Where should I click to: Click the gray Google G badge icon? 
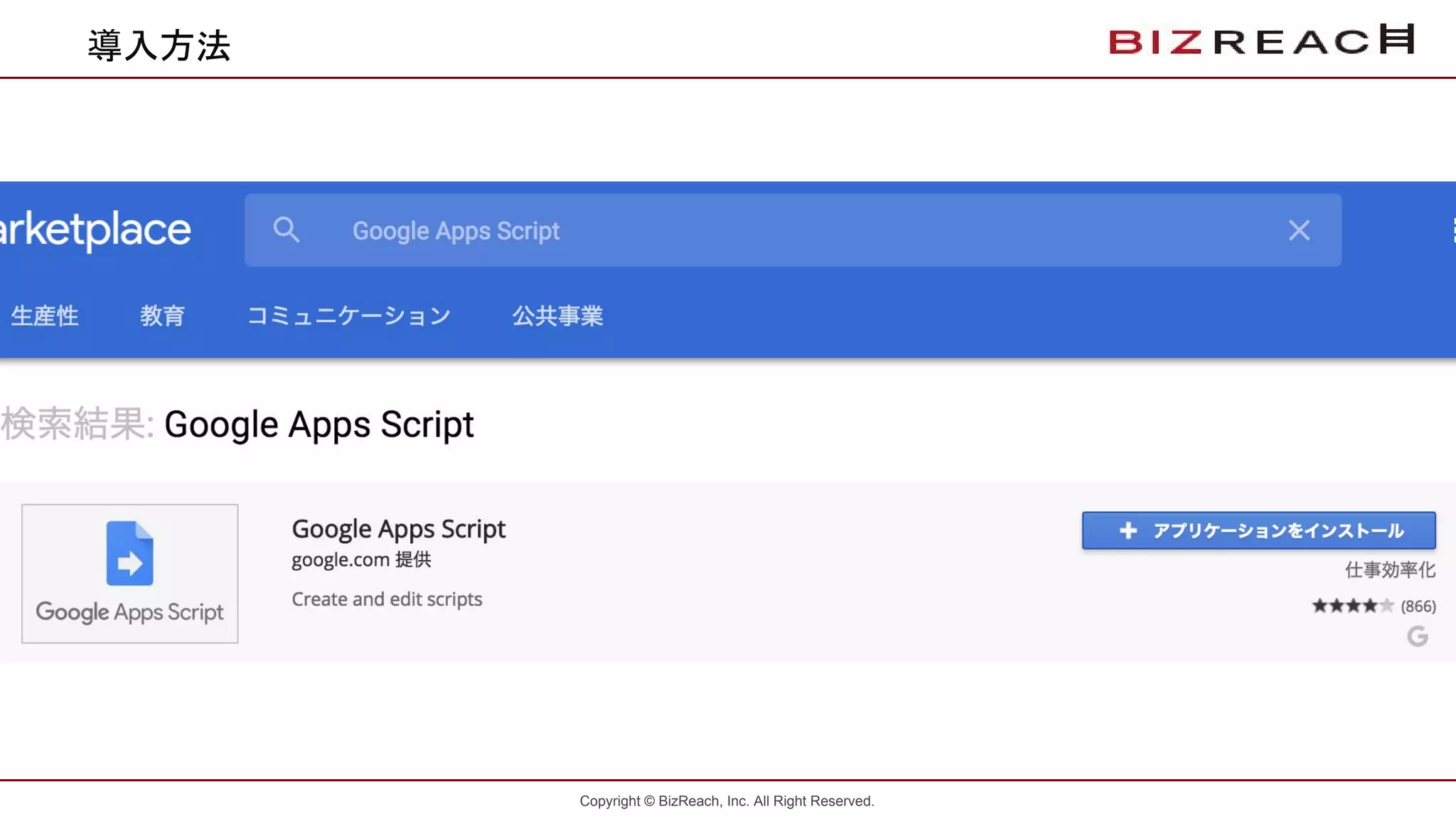[1418, 636]
